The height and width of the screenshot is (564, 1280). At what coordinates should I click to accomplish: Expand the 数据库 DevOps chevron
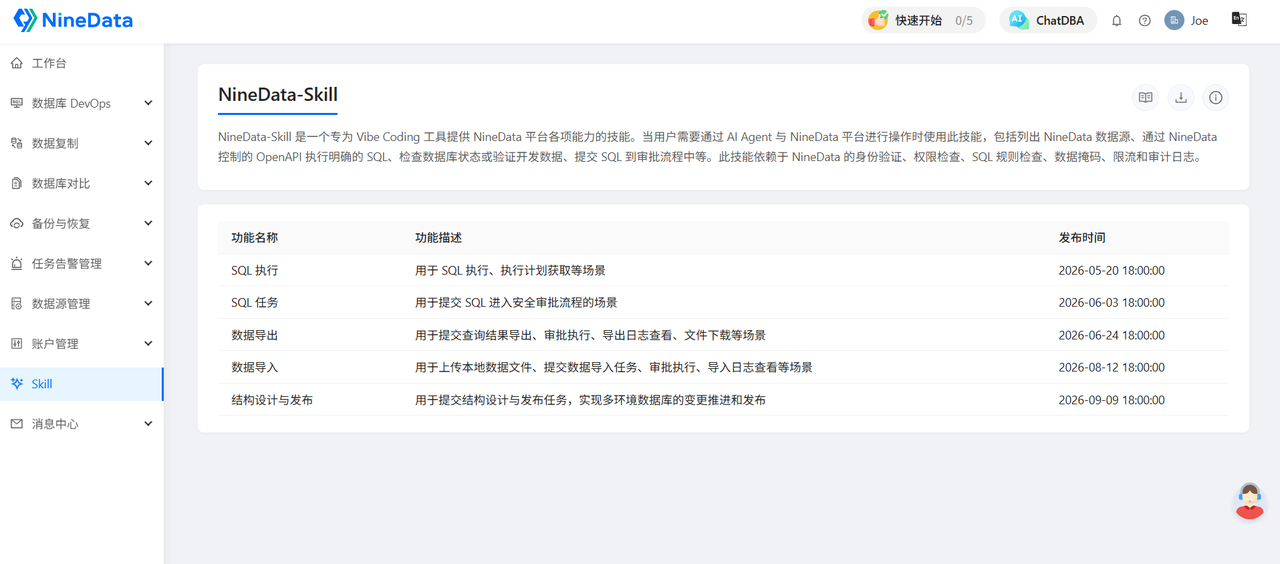pos(148,103)
